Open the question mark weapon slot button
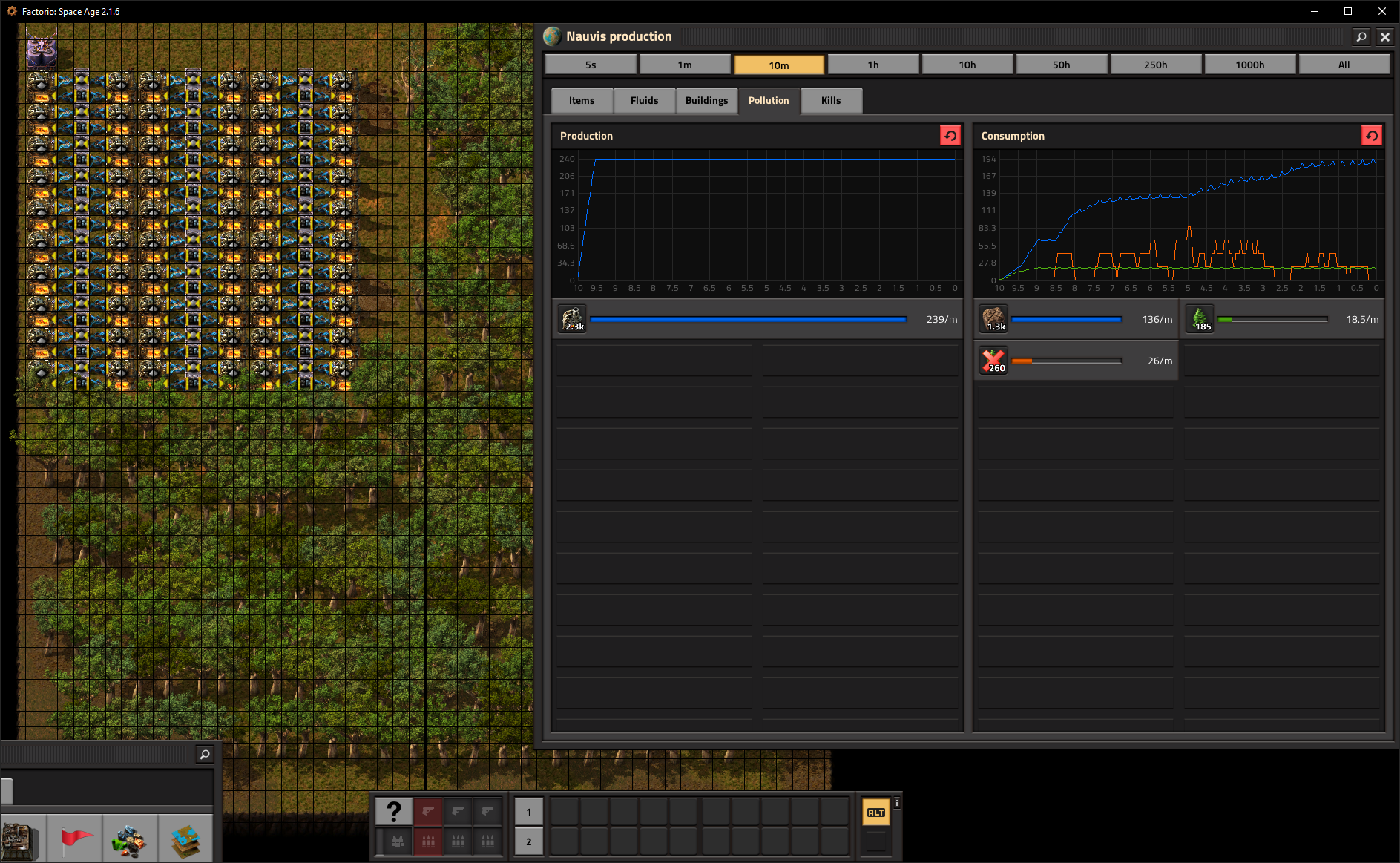Viewport: 1400px width, 863px height. point(394,812)
